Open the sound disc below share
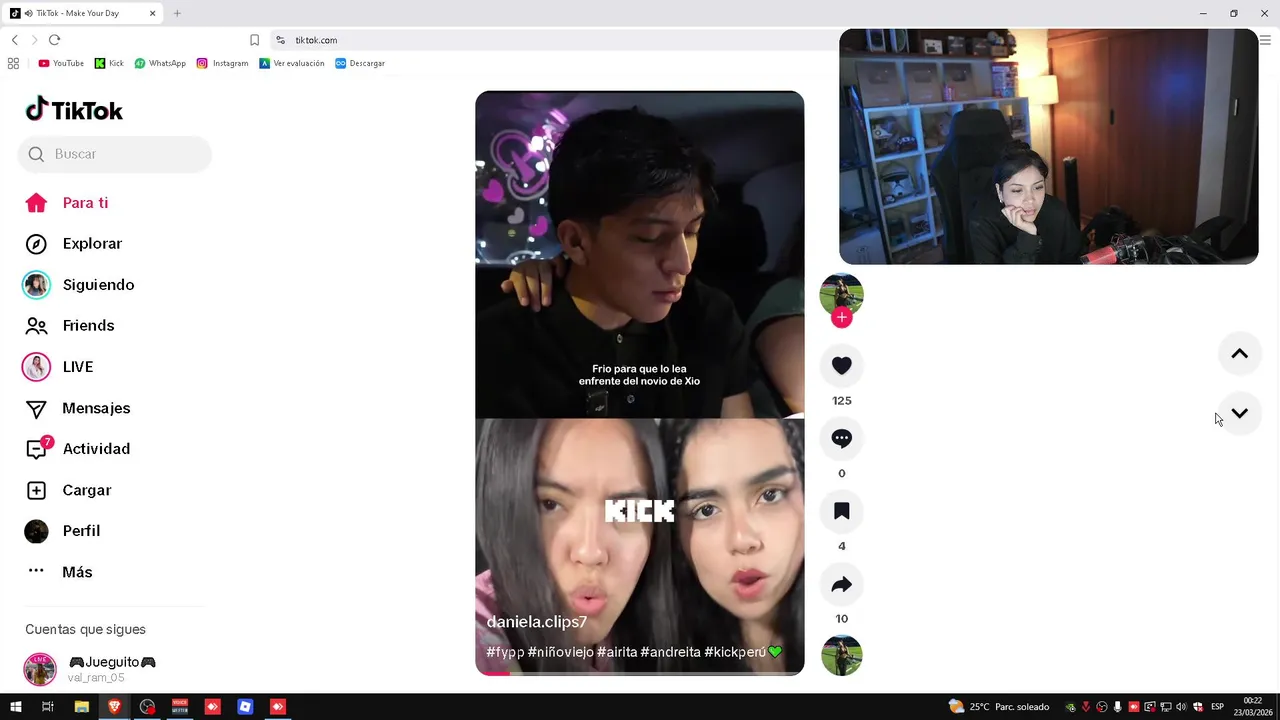Image resolution: width=1280 pixels, height=720 pixels. tap(841, 655)
